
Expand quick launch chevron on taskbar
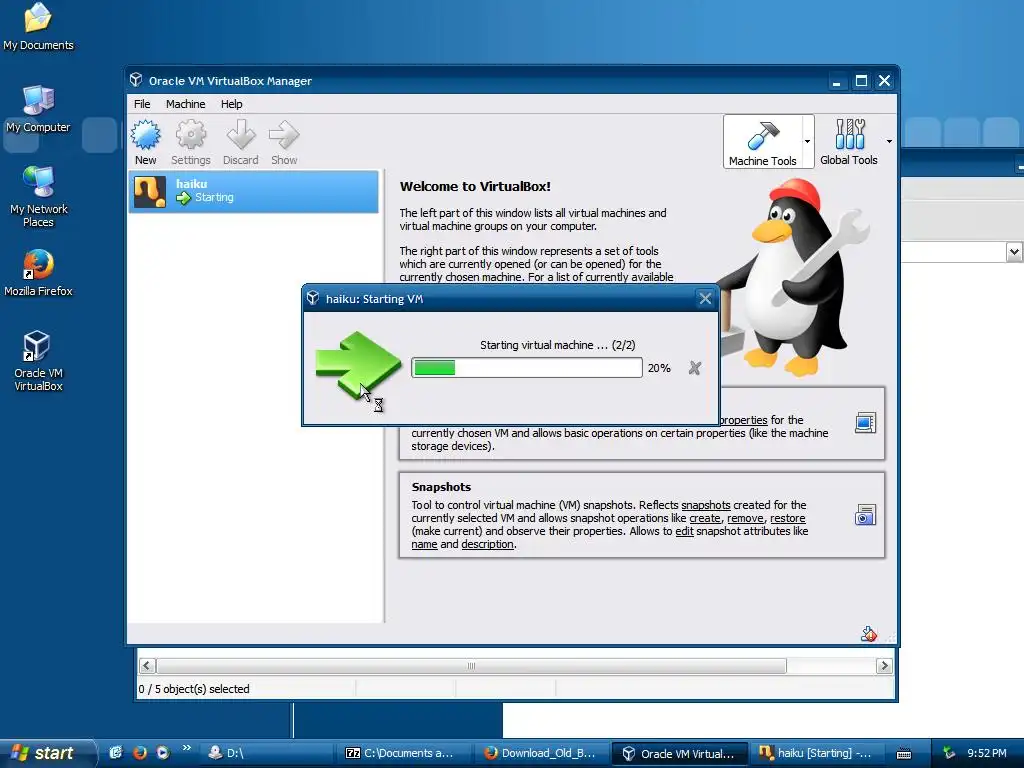[x=187, y=748]
